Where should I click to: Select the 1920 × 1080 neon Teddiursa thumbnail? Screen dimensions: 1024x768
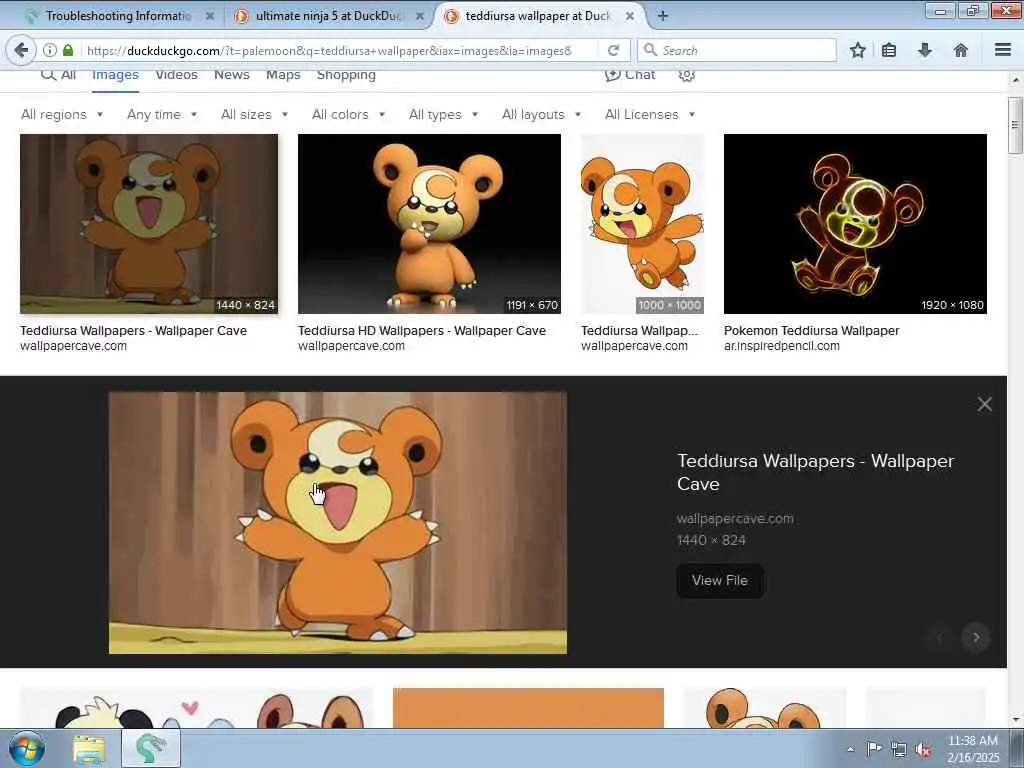coord(855,224)
